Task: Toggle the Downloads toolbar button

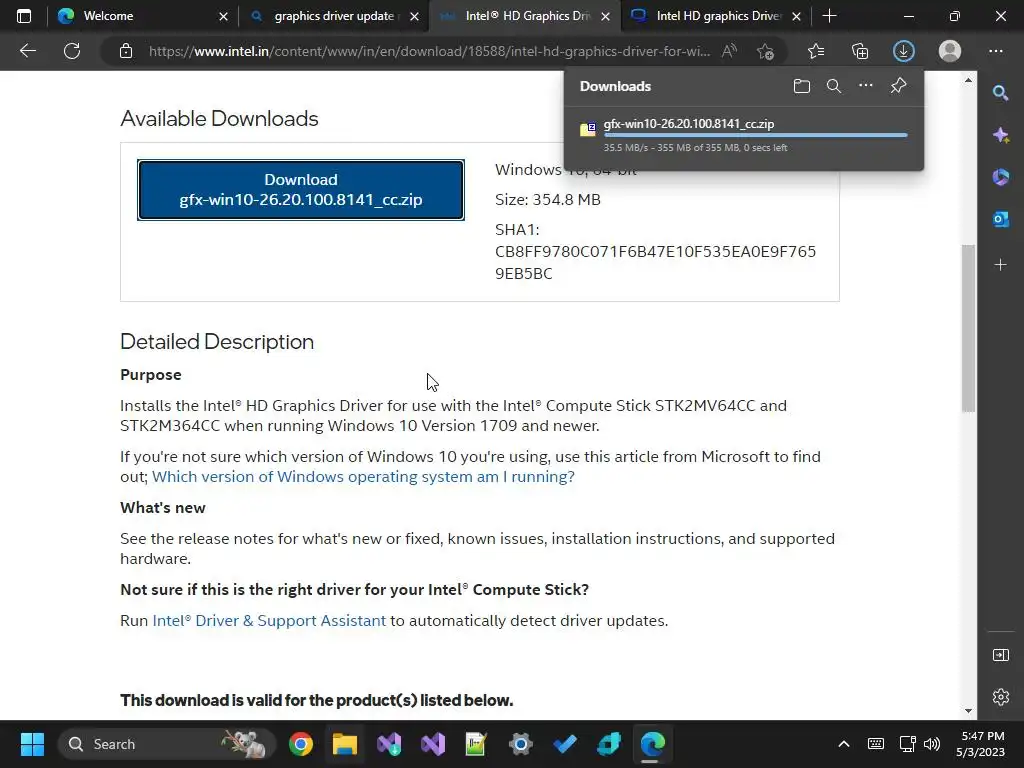Action: point(904,51)
